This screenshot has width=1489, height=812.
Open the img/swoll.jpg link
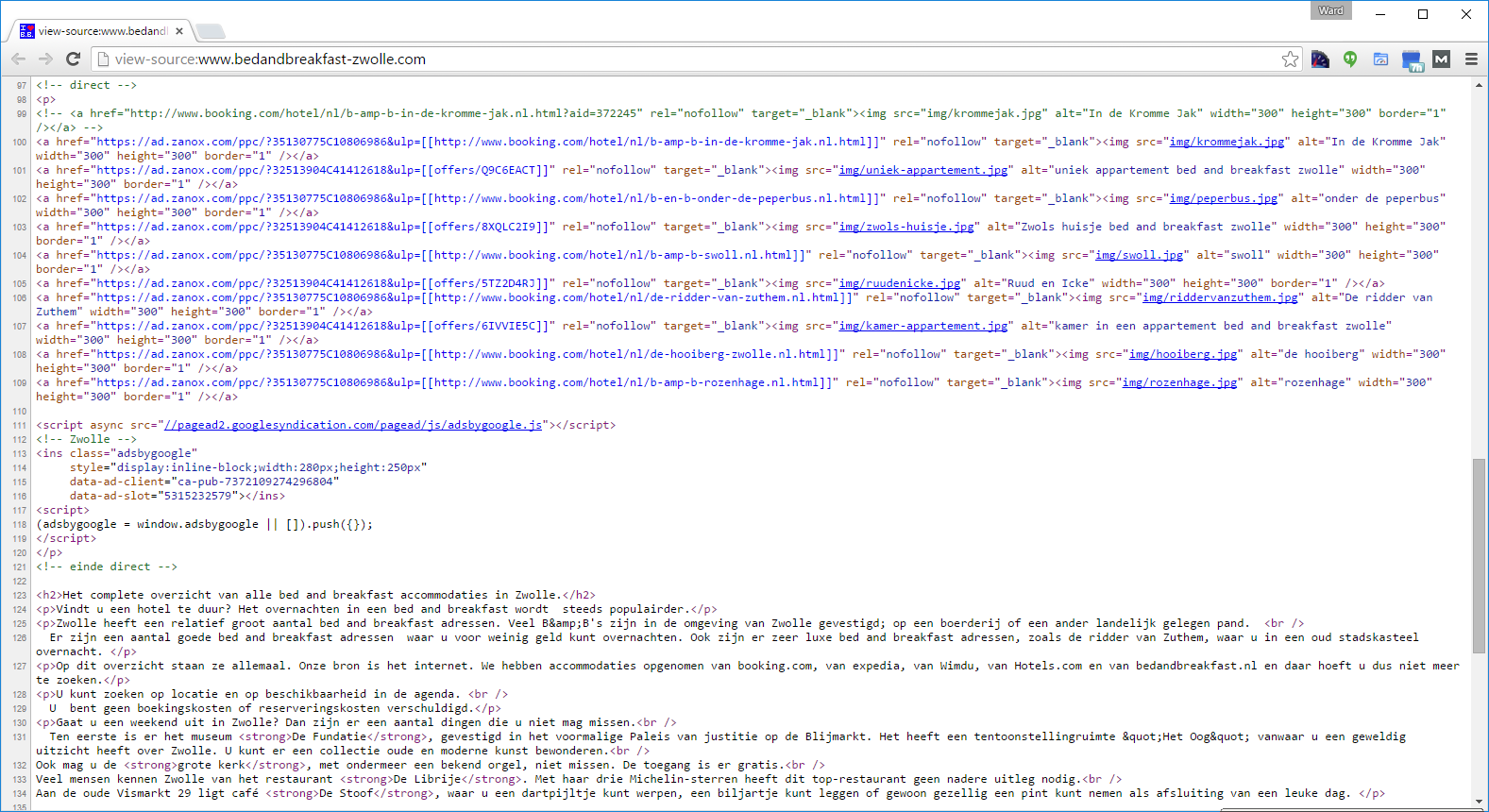tap(1139, 255)
